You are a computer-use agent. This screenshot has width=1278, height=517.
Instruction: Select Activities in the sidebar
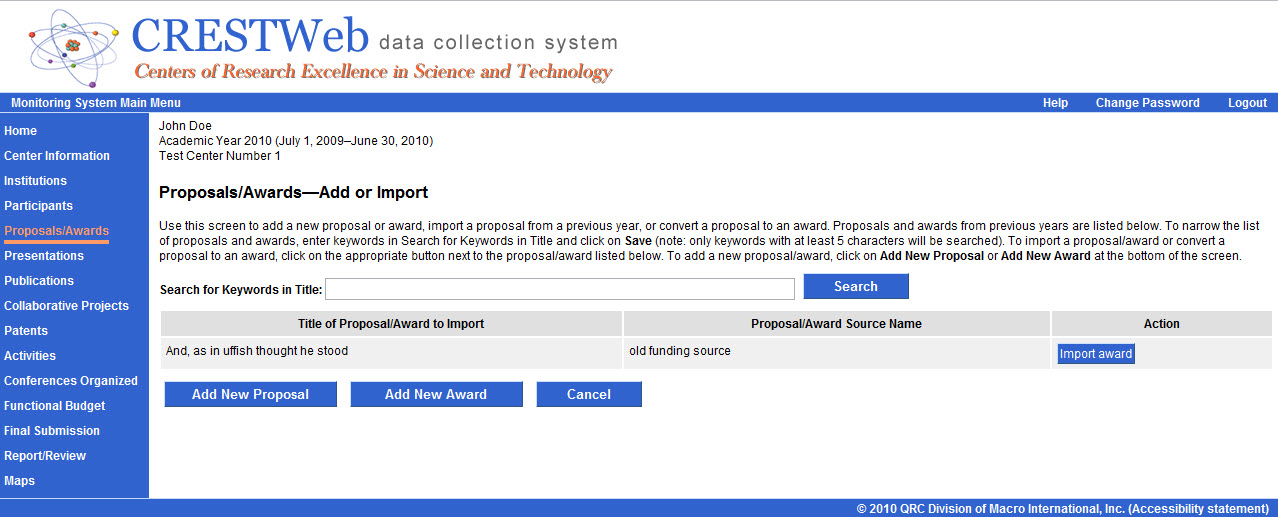pos(30,356)
